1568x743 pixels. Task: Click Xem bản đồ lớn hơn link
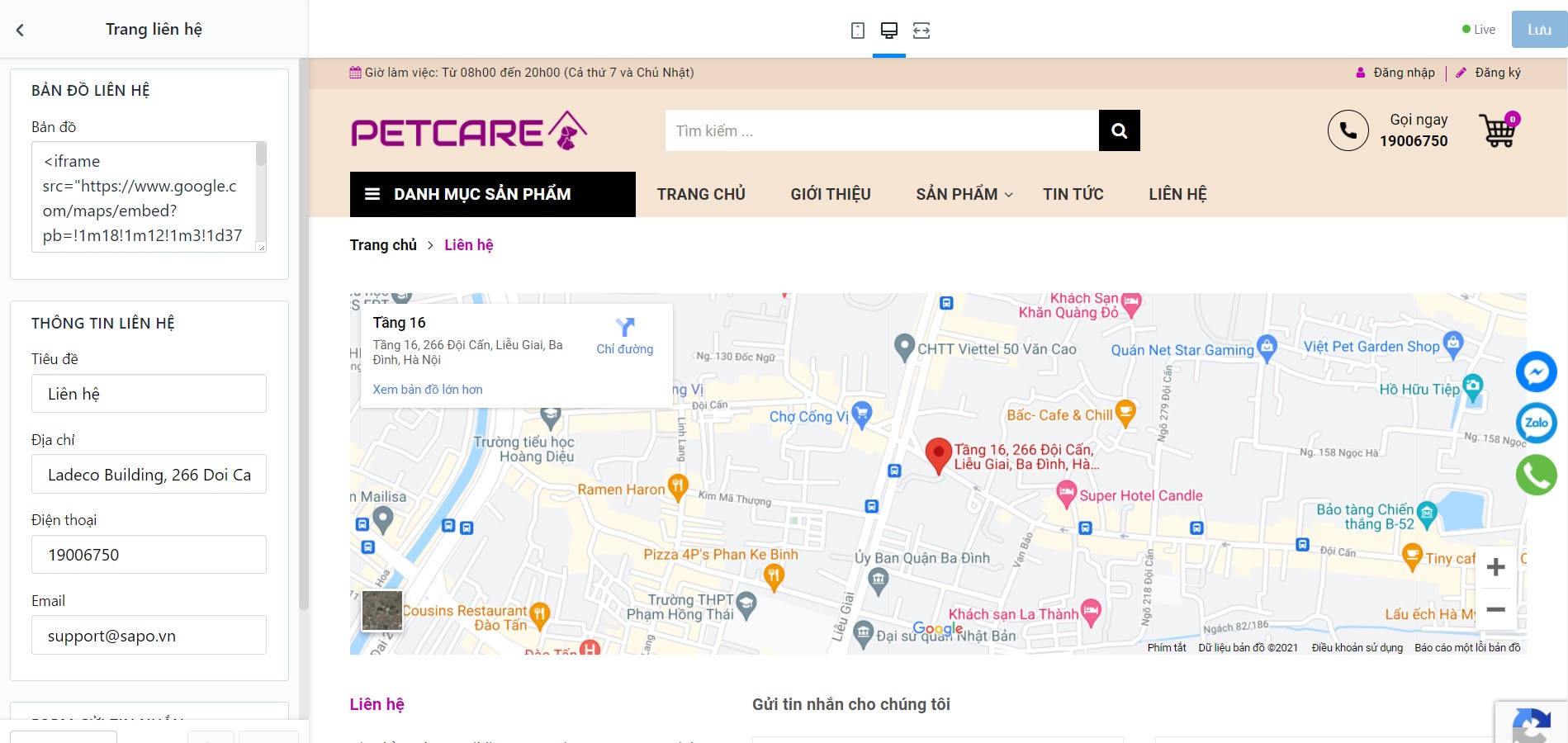pos(428,390)
